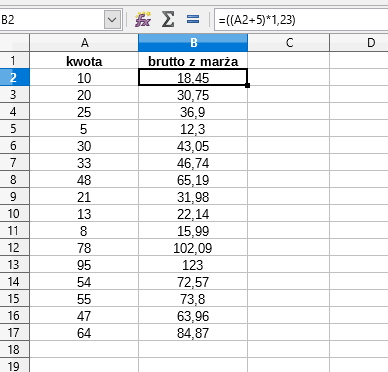This screenshot has width=388, height=372.
Task: Select row 18 header
Action: [14, 349]
